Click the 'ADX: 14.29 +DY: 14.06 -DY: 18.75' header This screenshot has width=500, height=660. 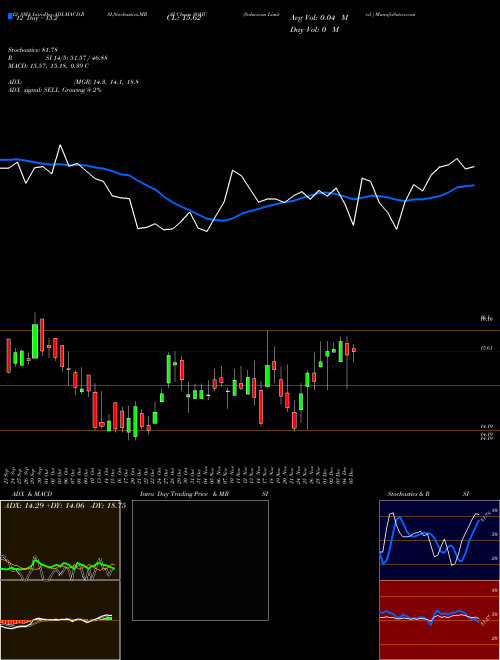tap(65, 506)
